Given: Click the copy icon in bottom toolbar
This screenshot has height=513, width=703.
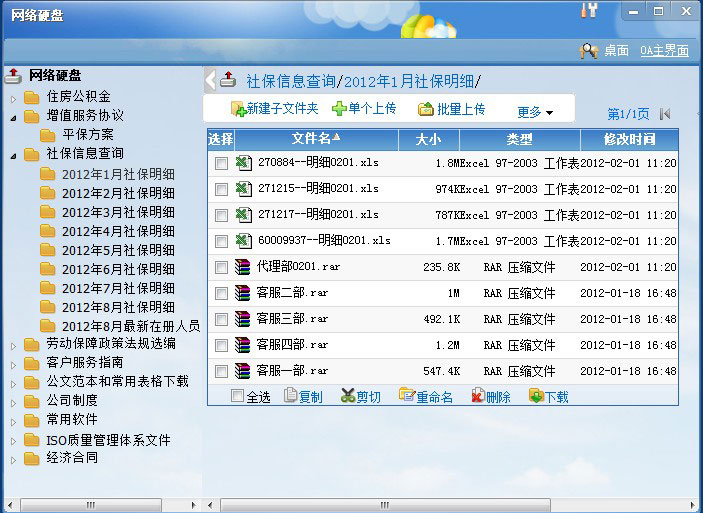Looking at the screenshot, I should (291, 396).
